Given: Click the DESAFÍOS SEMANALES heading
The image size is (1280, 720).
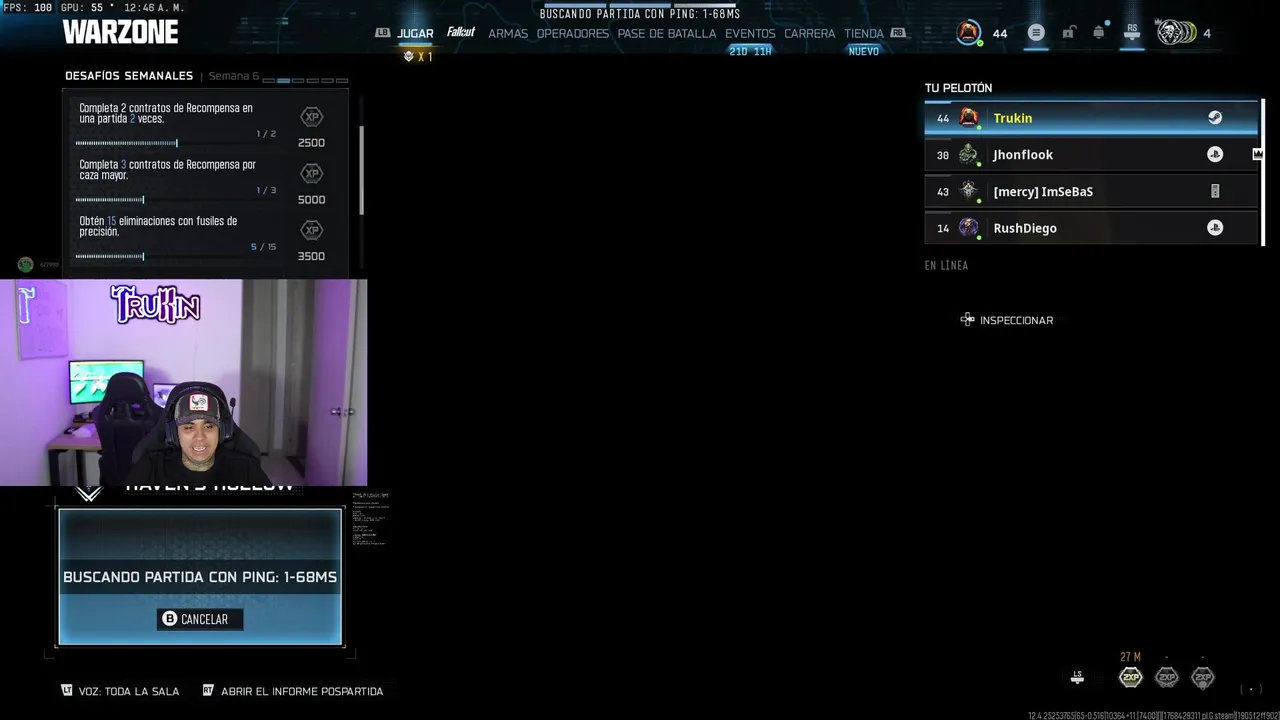Looking at the screenshot, I should click(x=129, y=76).
